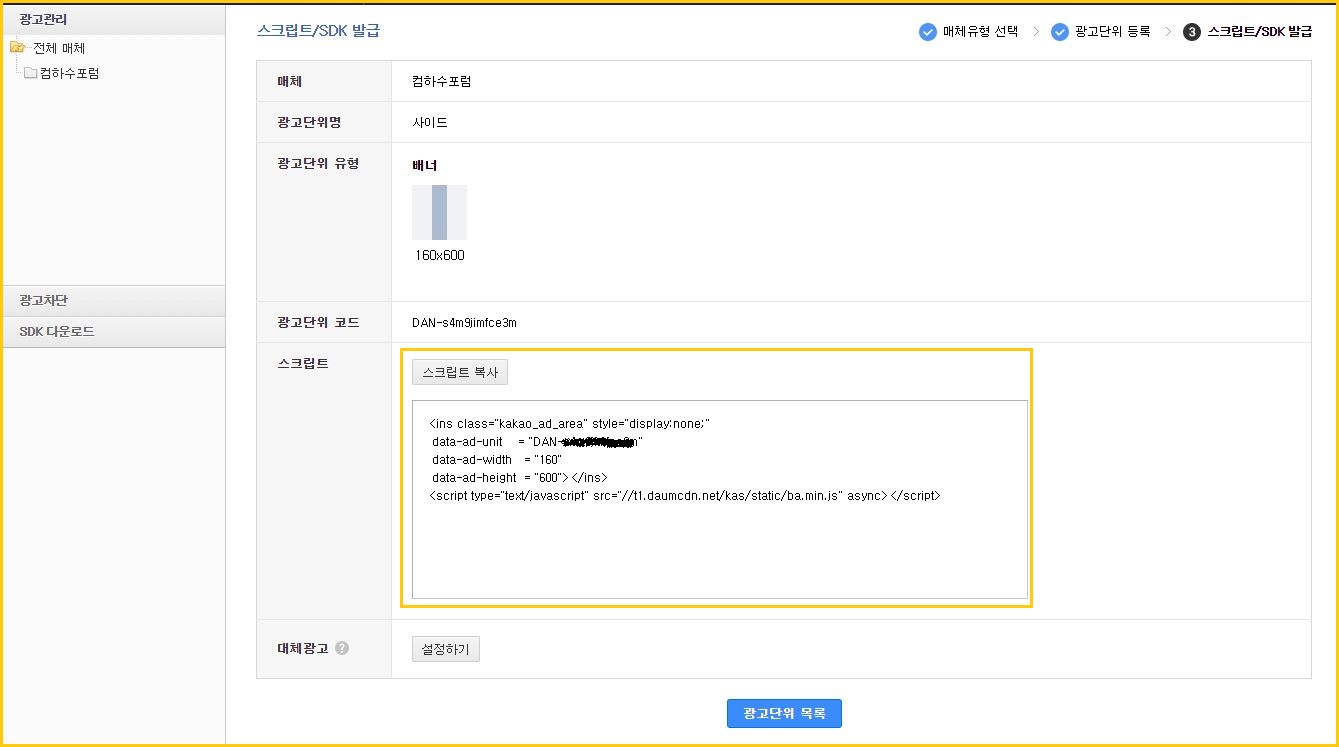
Task: Click the 광고단위 등록 step checkmark icon
Action: pos(1060,32)
